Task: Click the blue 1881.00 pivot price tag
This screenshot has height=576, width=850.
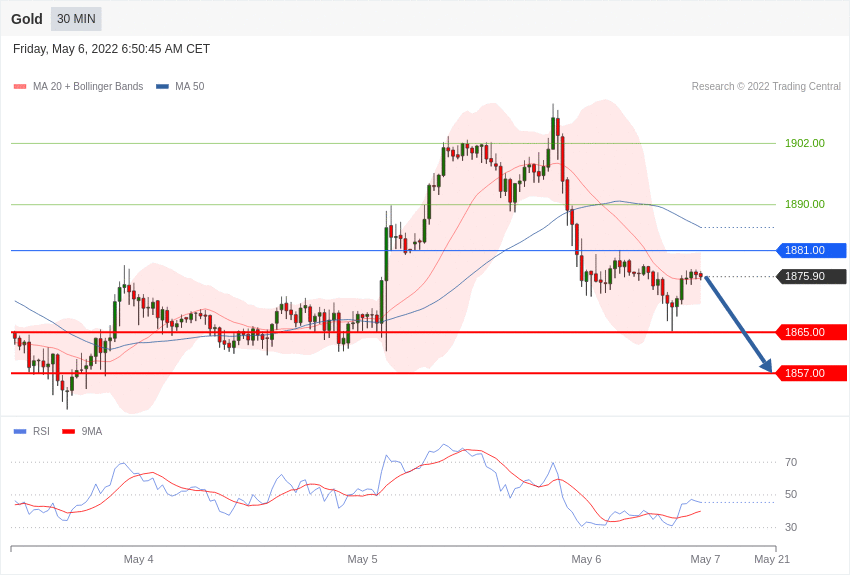Action: (812, 250)
